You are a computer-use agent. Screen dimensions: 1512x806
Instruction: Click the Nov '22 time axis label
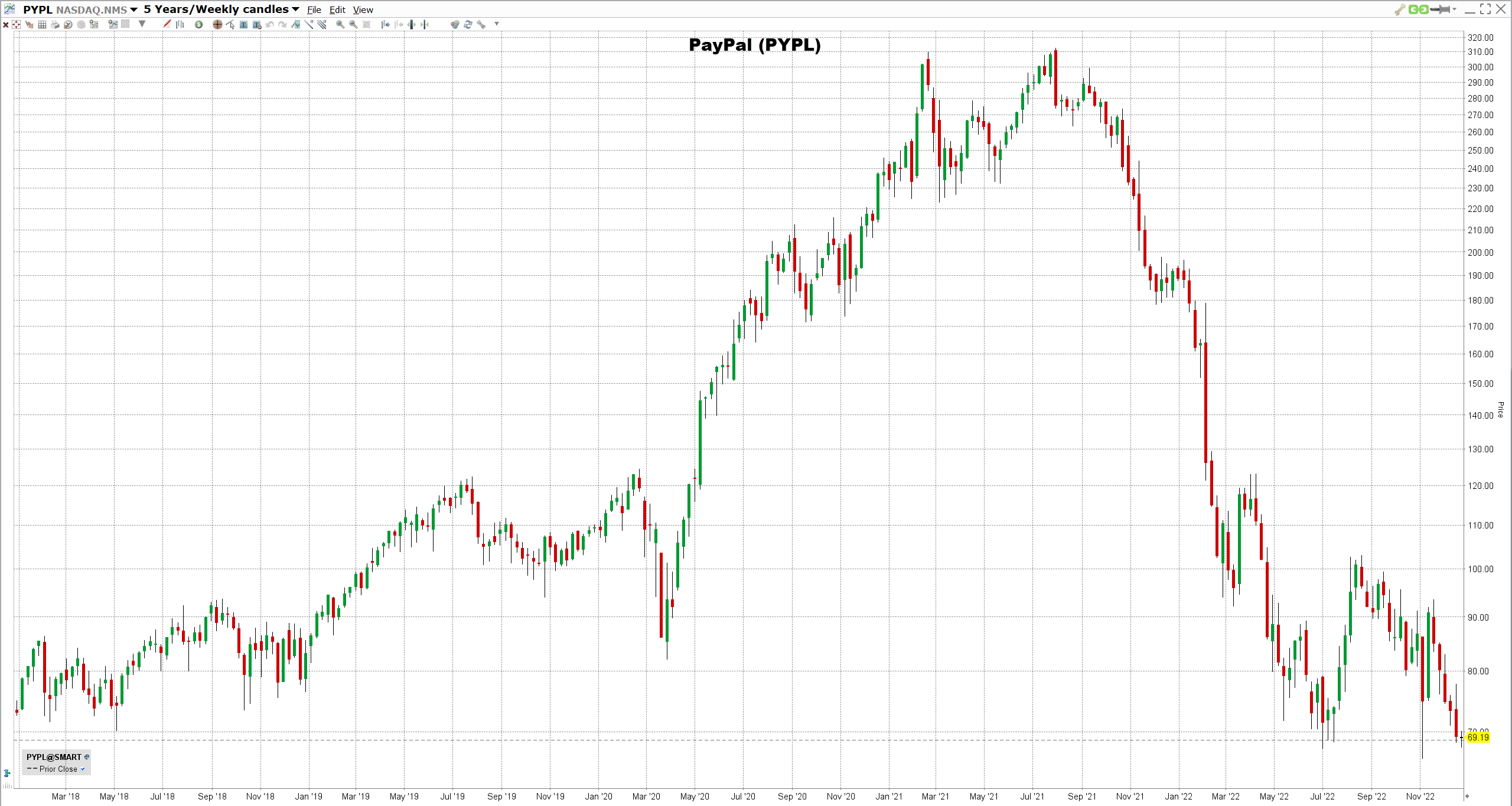(1420, 797)
